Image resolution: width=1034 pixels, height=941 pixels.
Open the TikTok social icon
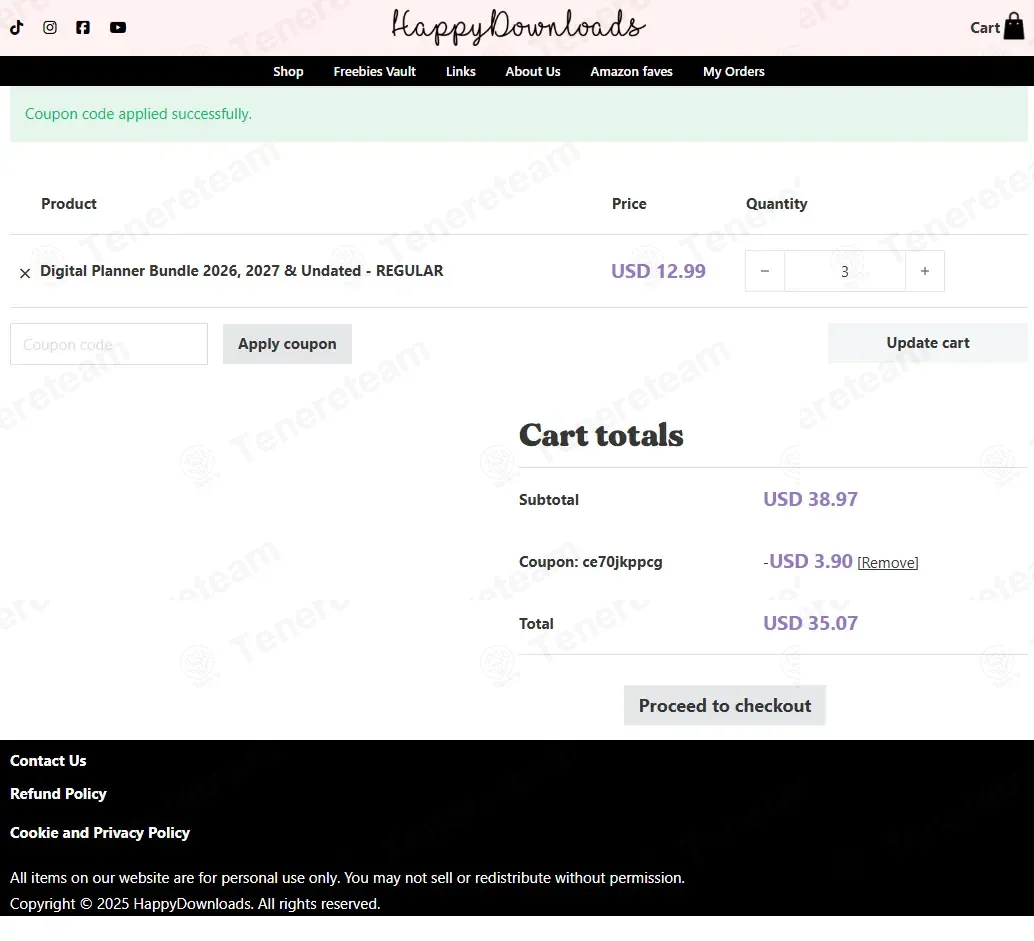[16, 27]
